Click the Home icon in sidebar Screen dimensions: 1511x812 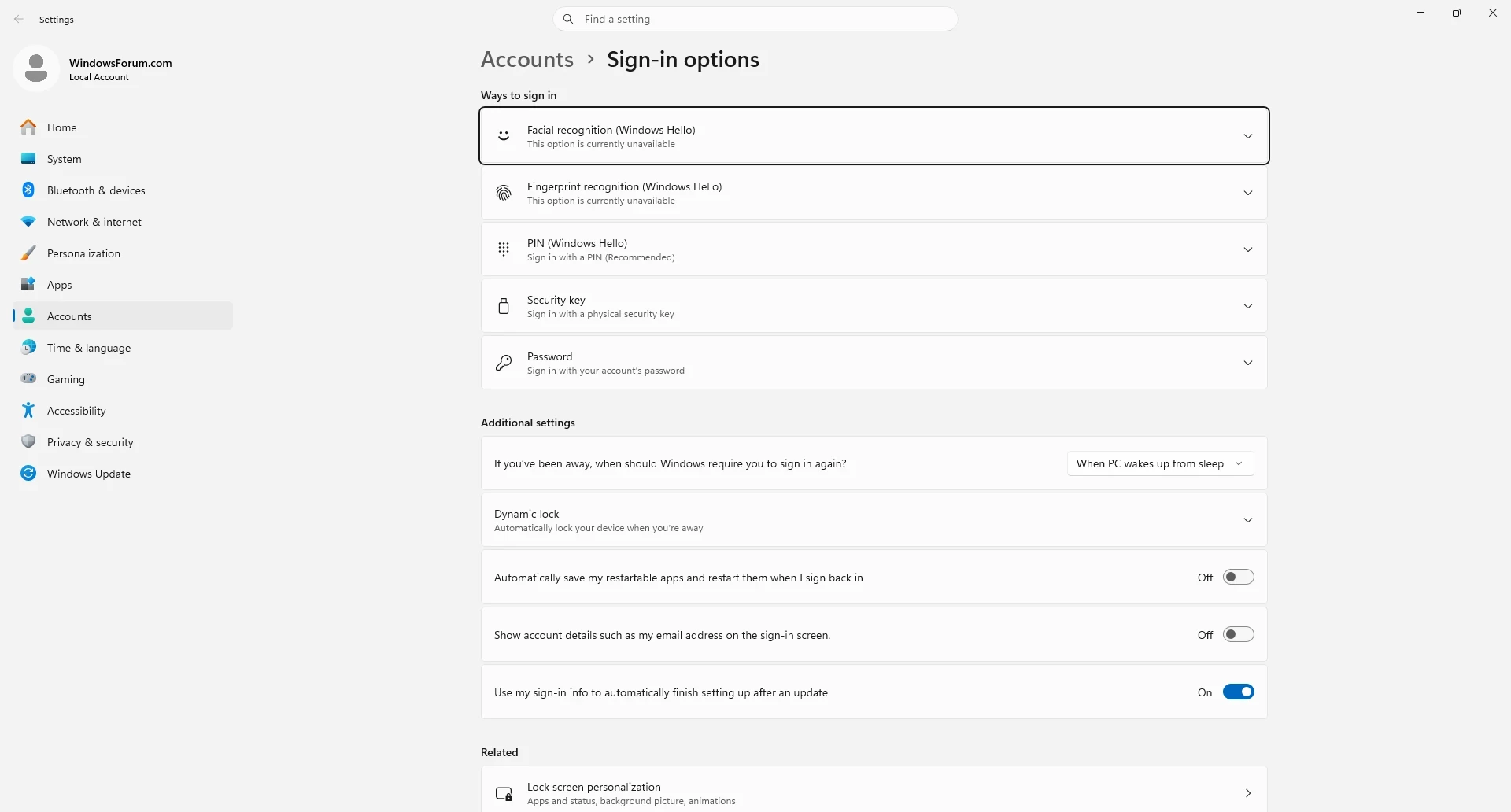pos(28,127)
